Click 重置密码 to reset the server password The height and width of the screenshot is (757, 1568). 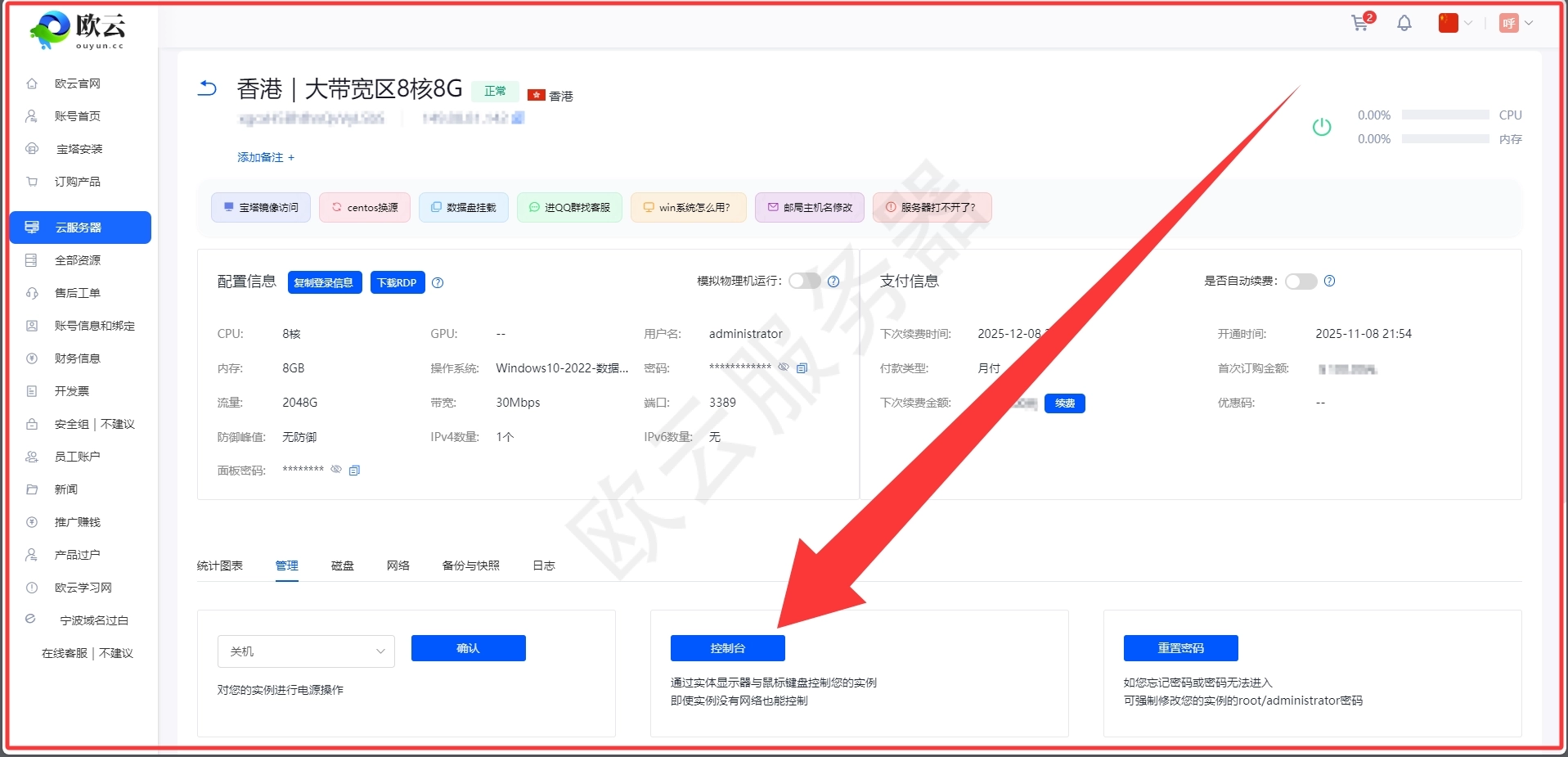click(1179, 647)
